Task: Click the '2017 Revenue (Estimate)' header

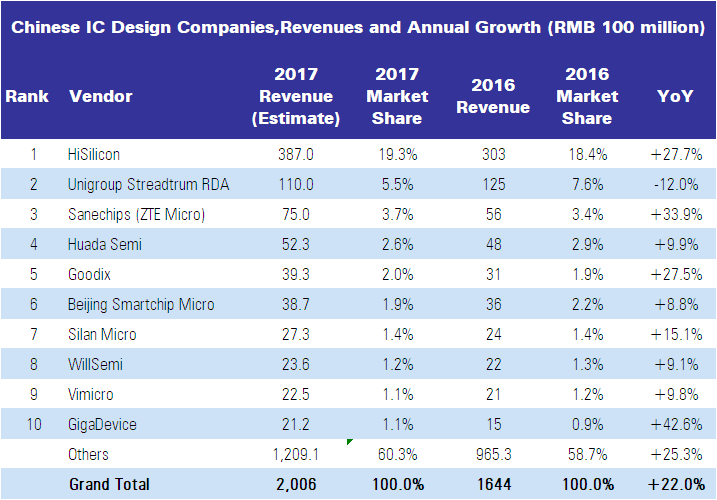Action: [x=296, y=96]
